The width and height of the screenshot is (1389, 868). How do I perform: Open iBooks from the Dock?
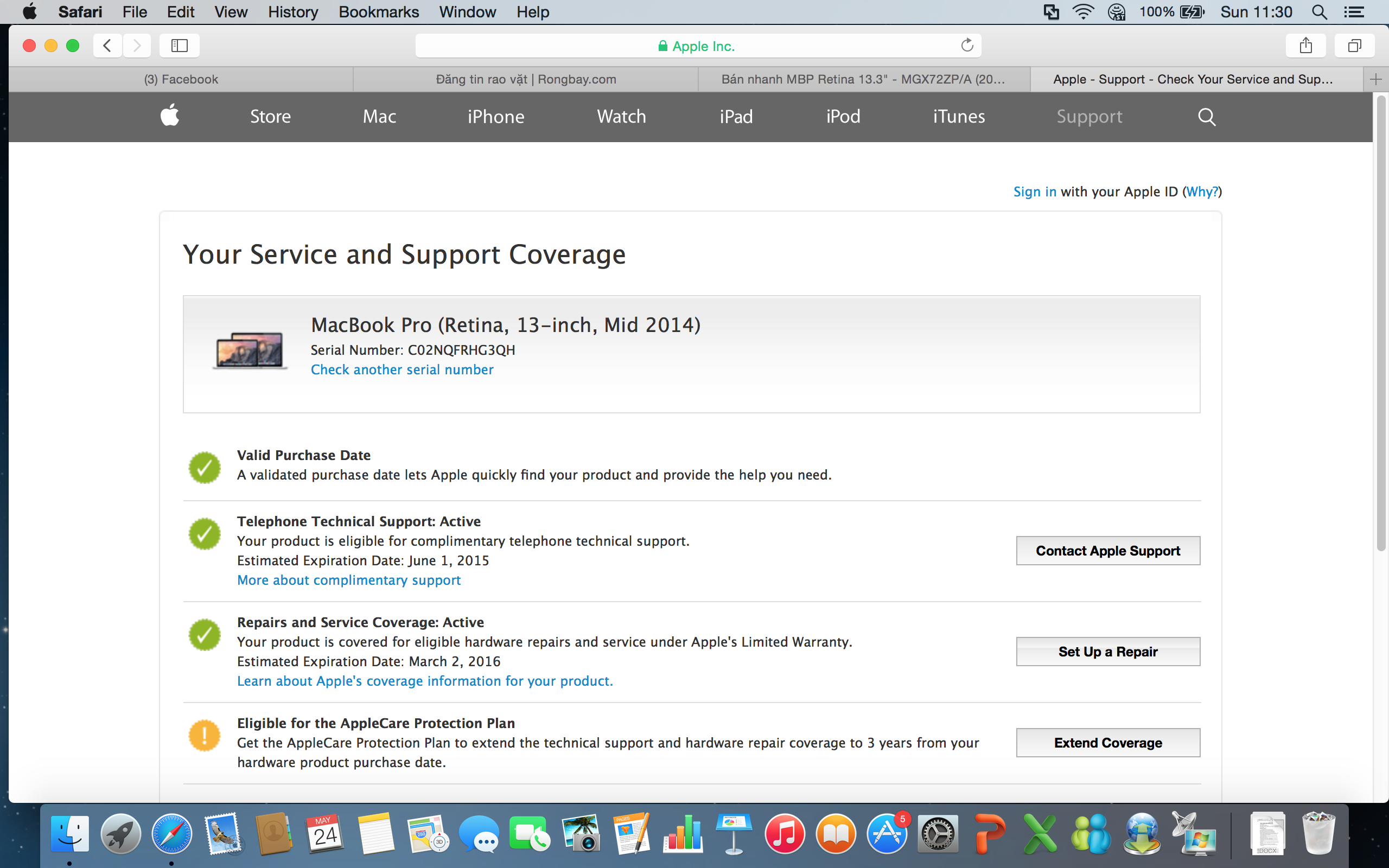[x=836, y=834]
